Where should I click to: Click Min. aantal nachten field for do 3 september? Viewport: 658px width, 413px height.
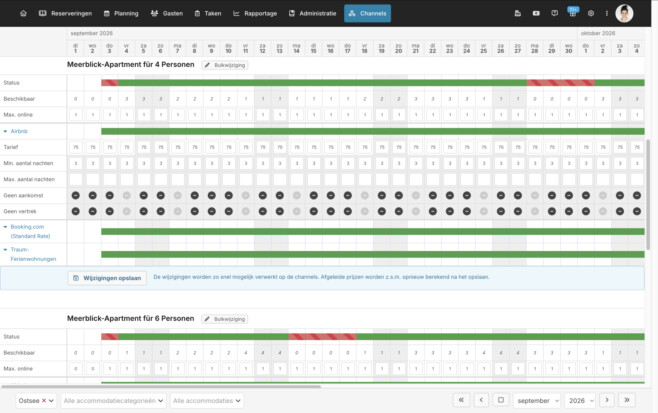click(x=110, y=163)
